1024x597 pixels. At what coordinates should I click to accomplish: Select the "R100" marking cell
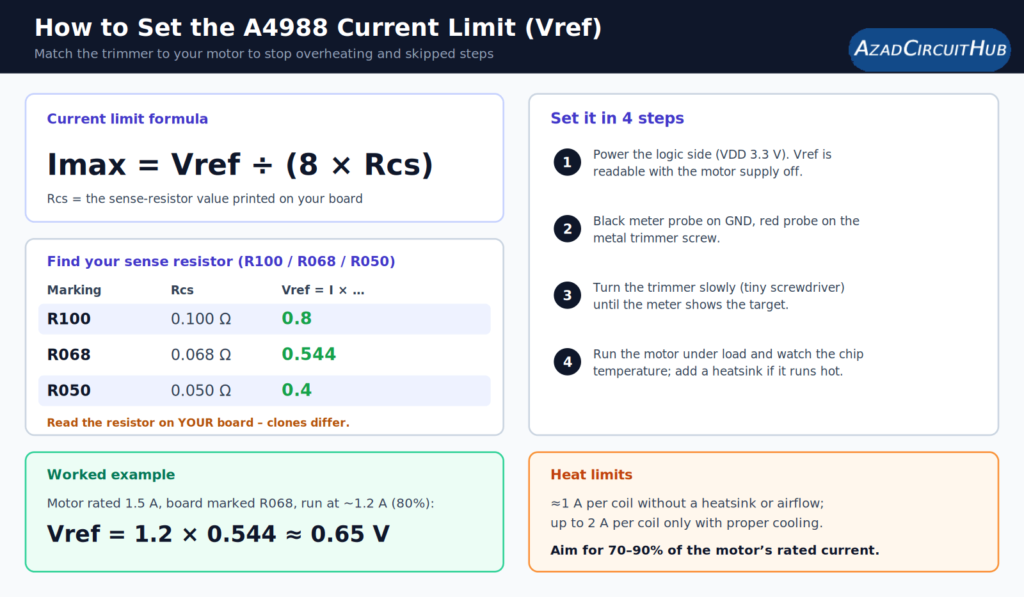[x=69, y=319]
